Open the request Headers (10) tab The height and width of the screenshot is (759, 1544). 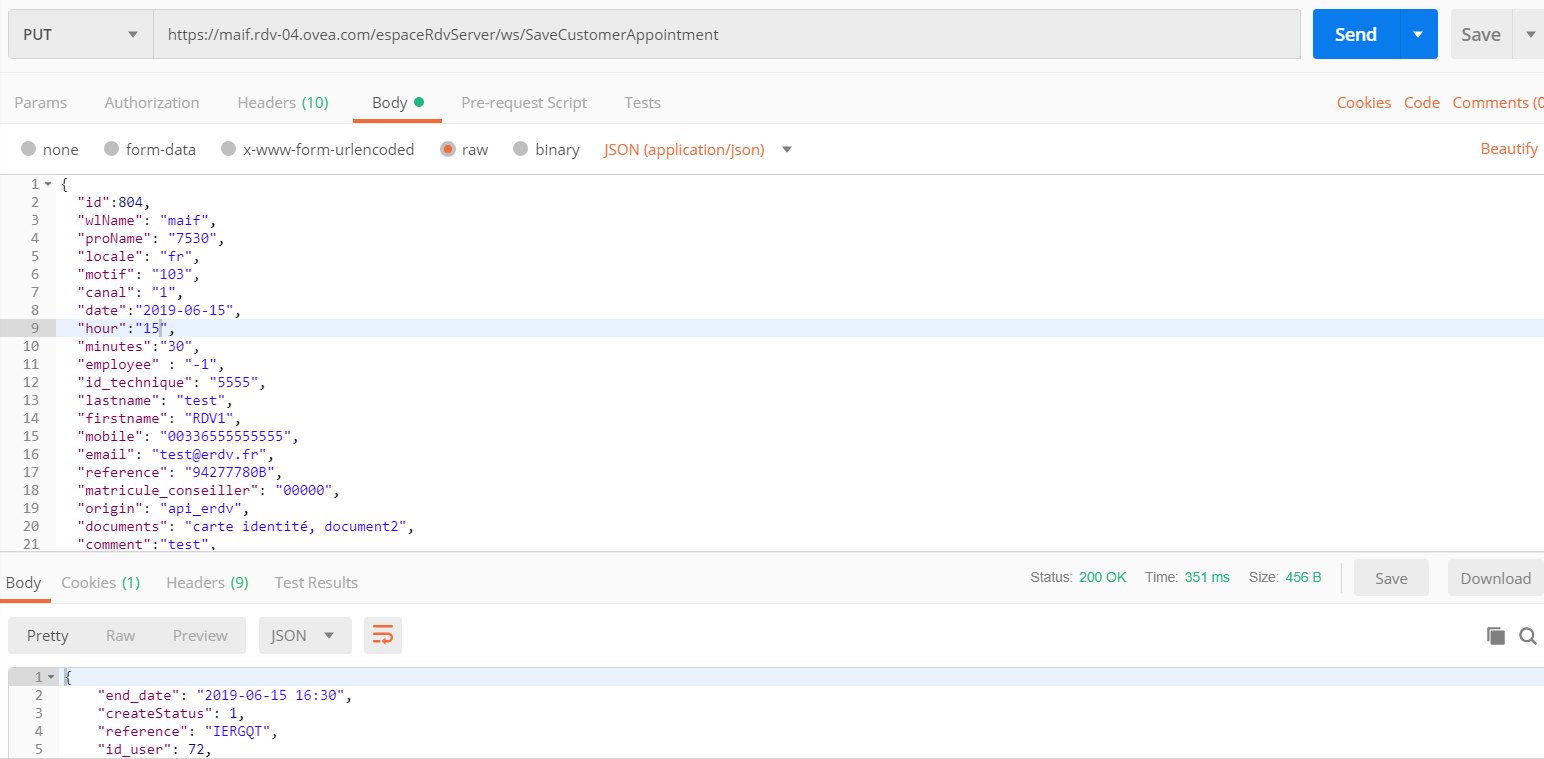(x=283, y=102)
